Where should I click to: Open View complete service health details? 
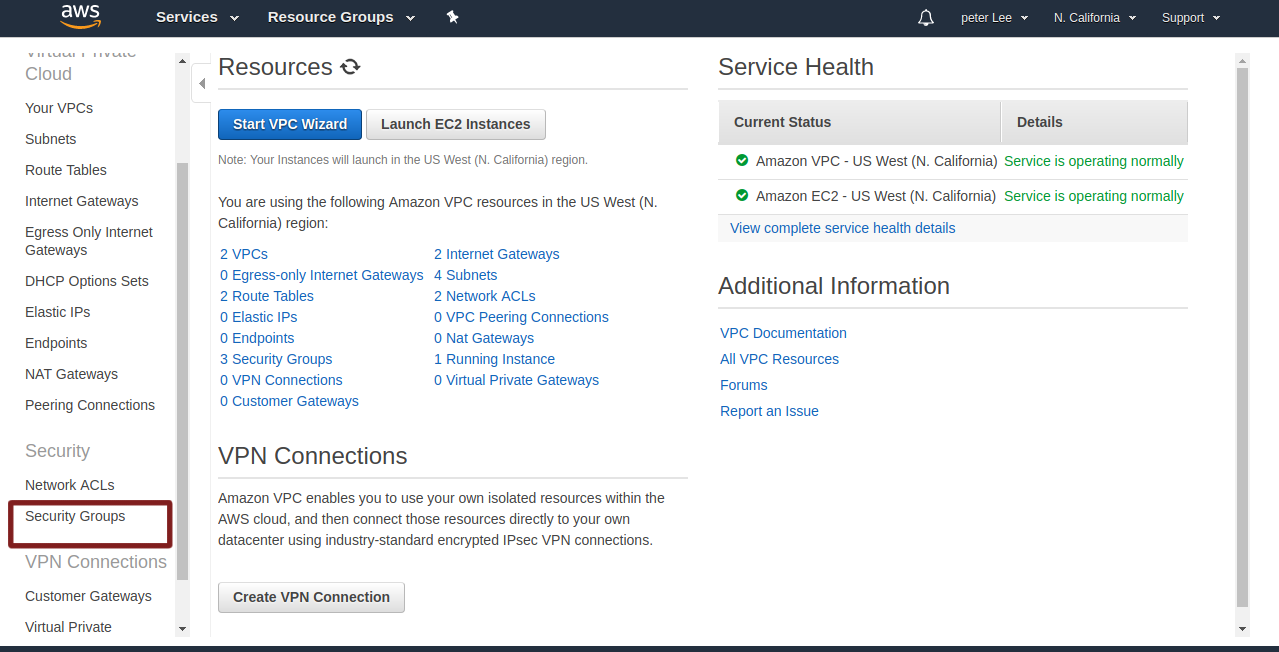pyautogui.click(x=842, y=228)
